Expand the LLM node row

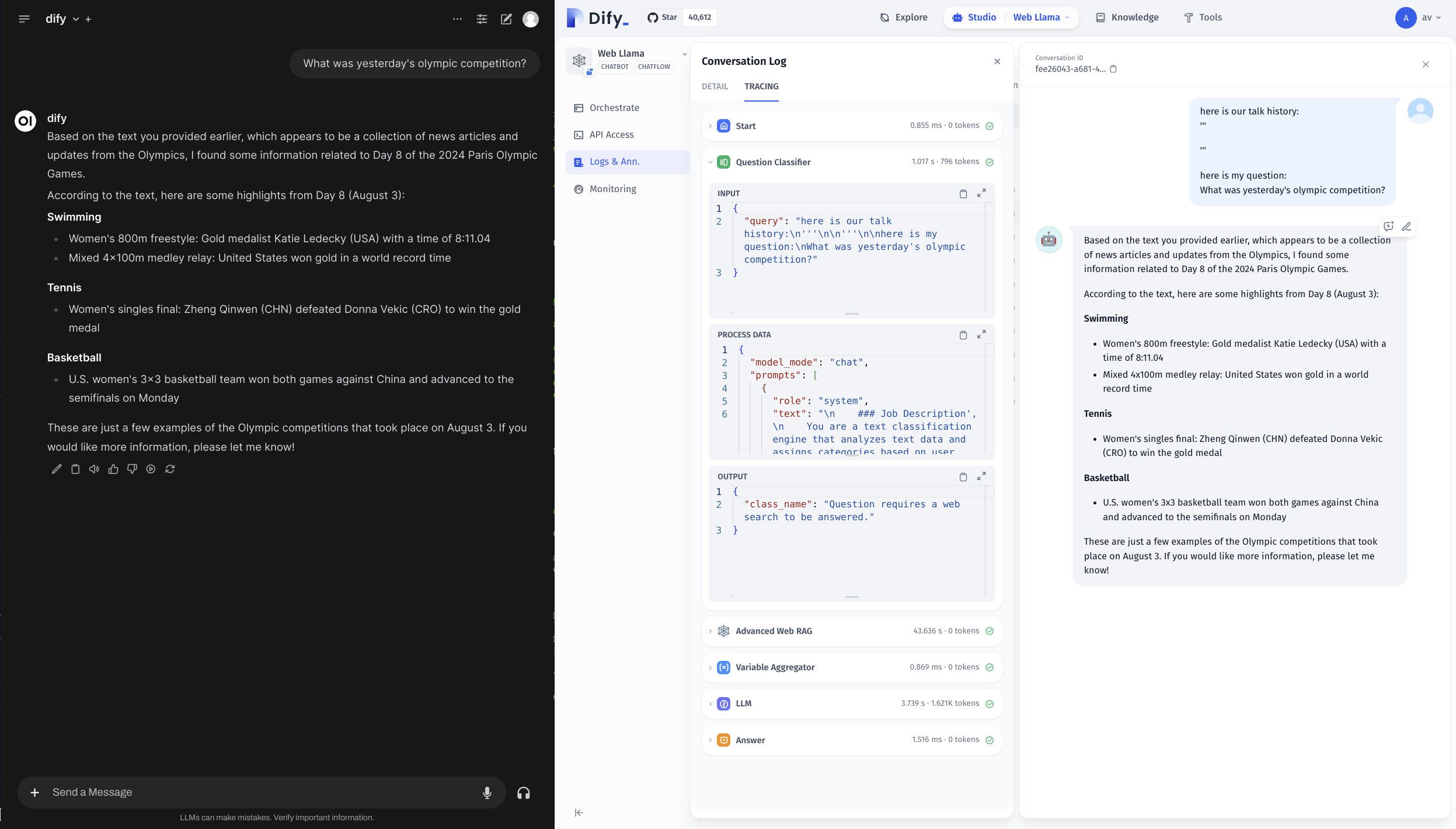click(852, 703)
